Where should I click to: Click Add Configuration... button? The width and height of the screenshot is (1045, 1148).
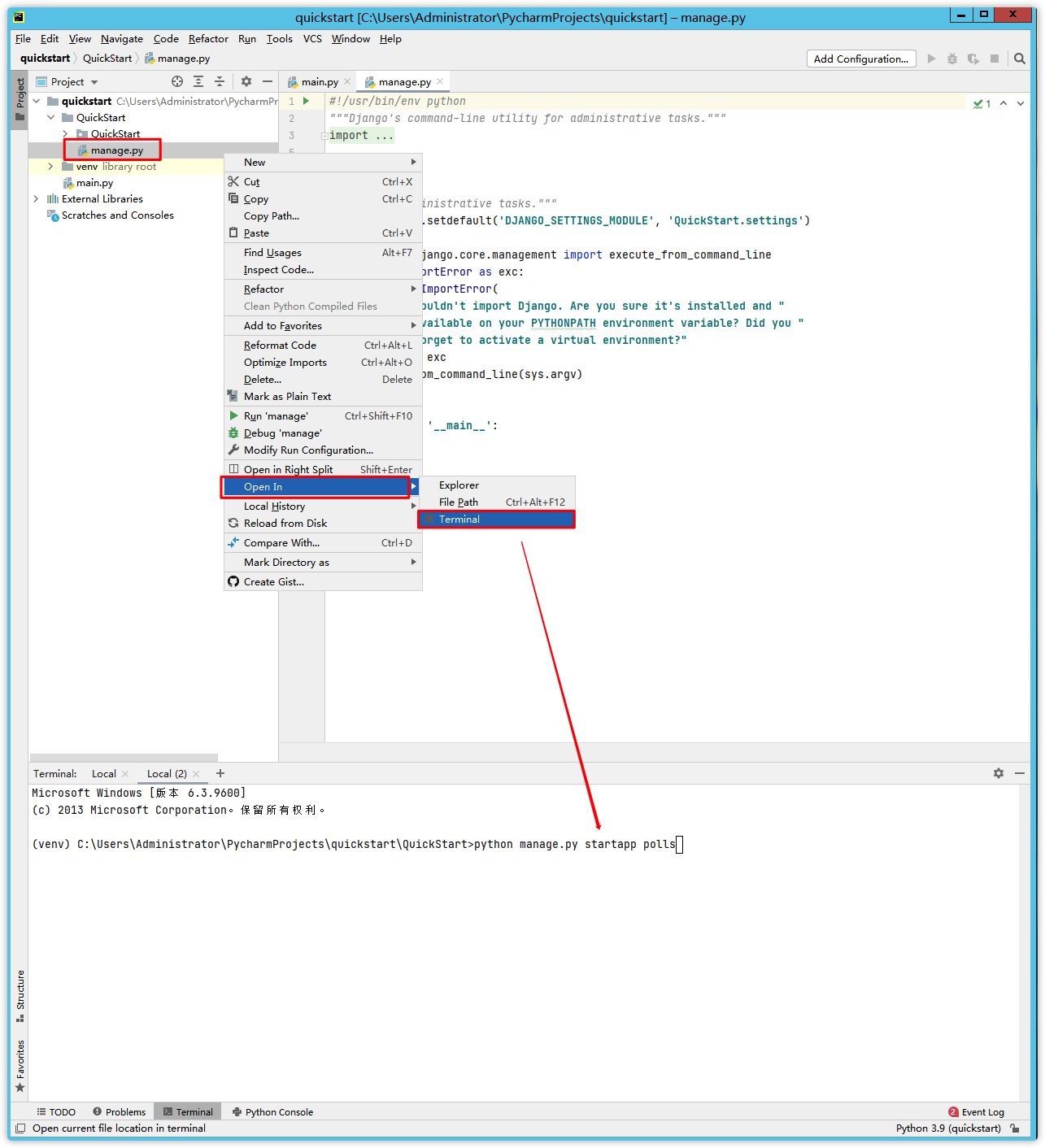click(861, 59)
